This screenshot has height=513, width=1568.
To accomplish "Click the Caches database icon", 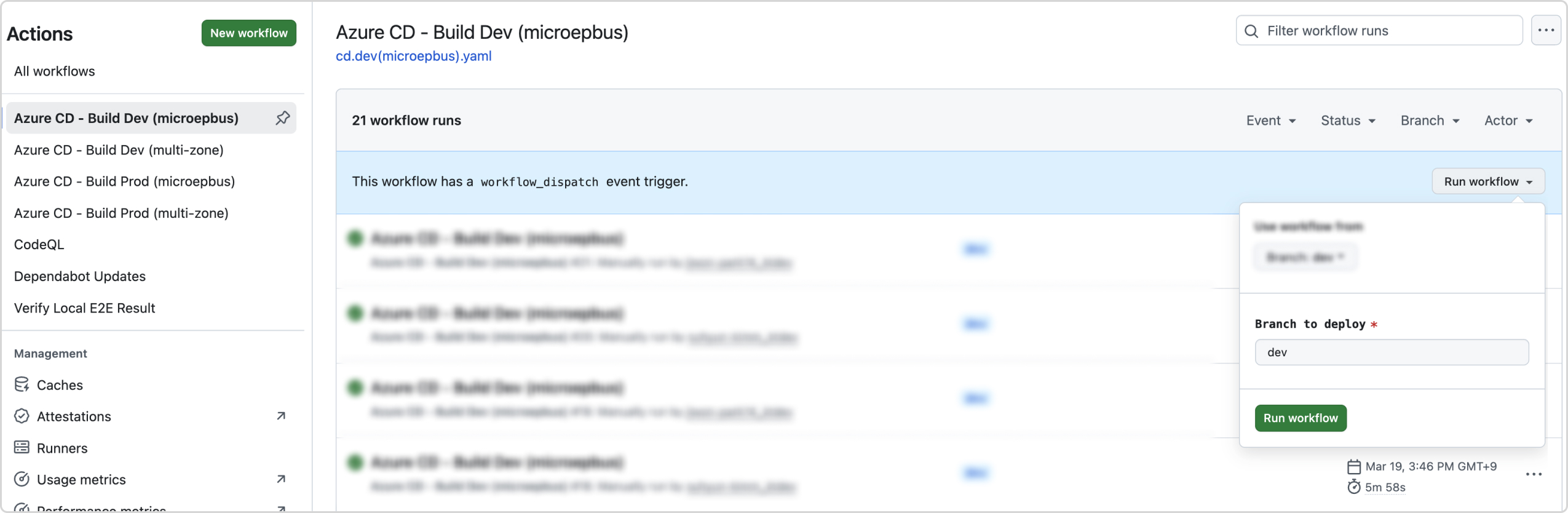I will pyautogui.click(x=22, y=384).
